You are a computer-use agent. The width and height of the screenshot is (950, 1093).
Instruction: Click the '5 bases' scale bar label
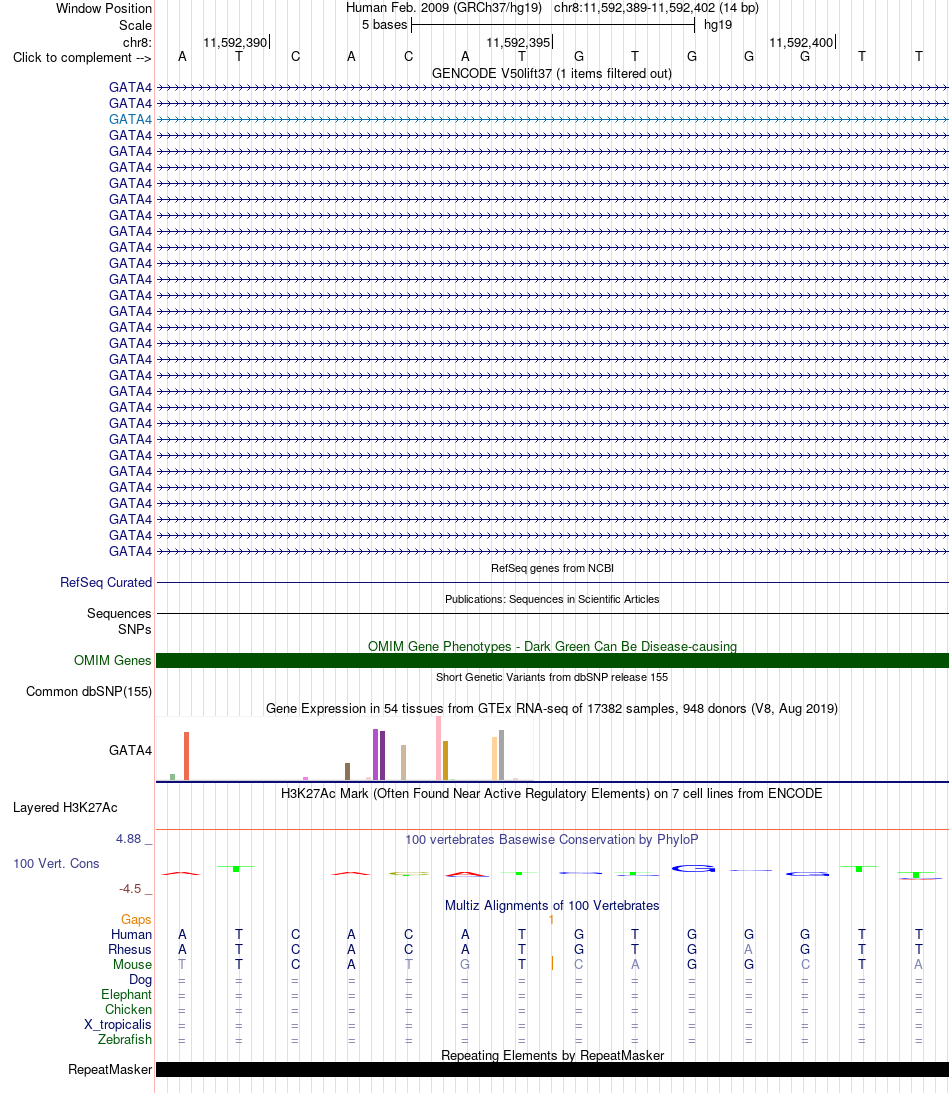(384, 24)
